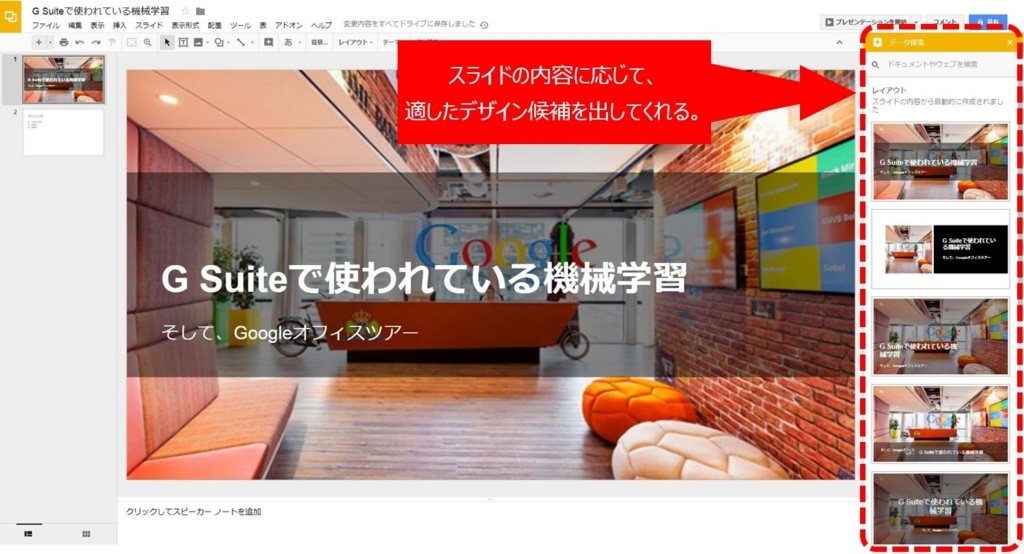Open the スライド menu
The image size is (1024, 554).
(x=149, y=25)
